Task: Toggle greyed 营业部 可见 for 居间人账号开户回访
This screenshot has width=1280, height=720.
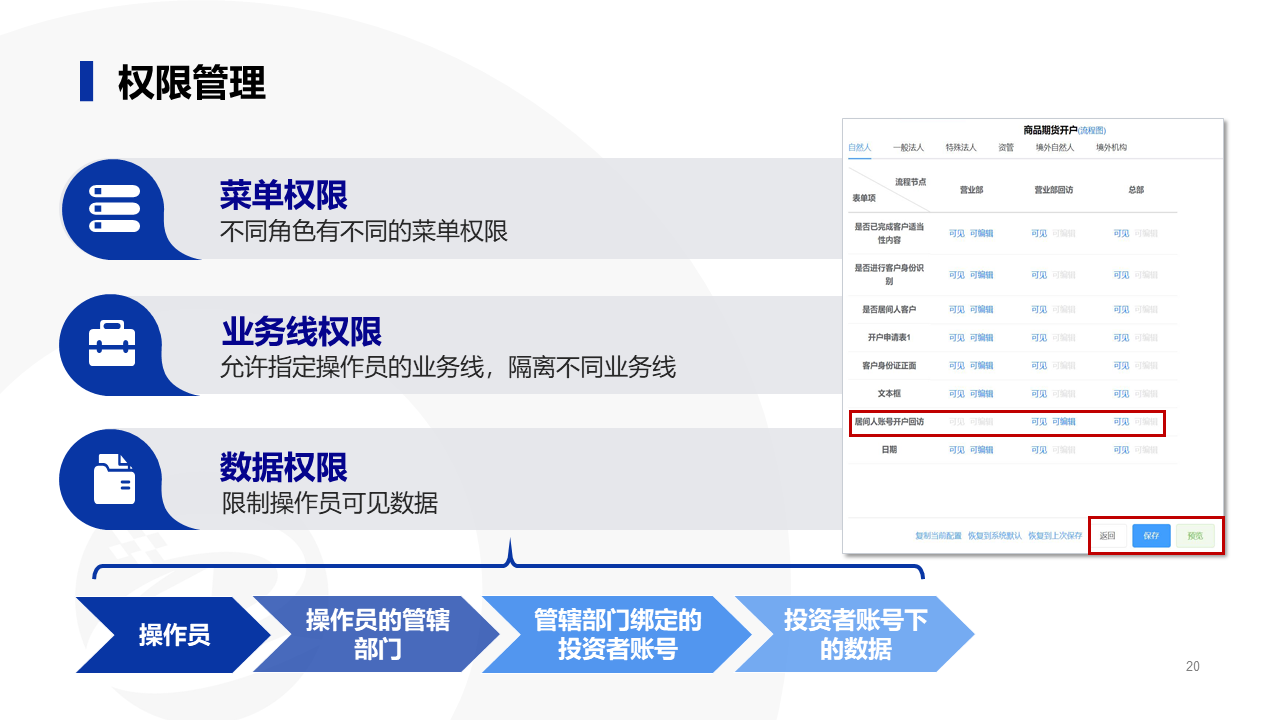Action: pyautogui.click(x=957, y=422)
